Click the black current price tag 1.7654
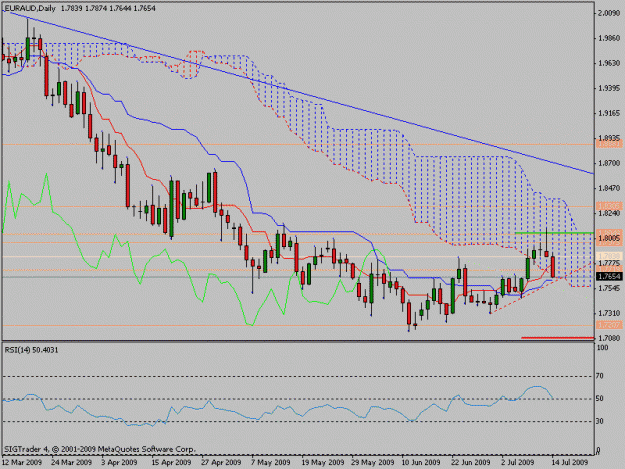The image size is (625, 469). pyautogui.click(x=609, y=276)
